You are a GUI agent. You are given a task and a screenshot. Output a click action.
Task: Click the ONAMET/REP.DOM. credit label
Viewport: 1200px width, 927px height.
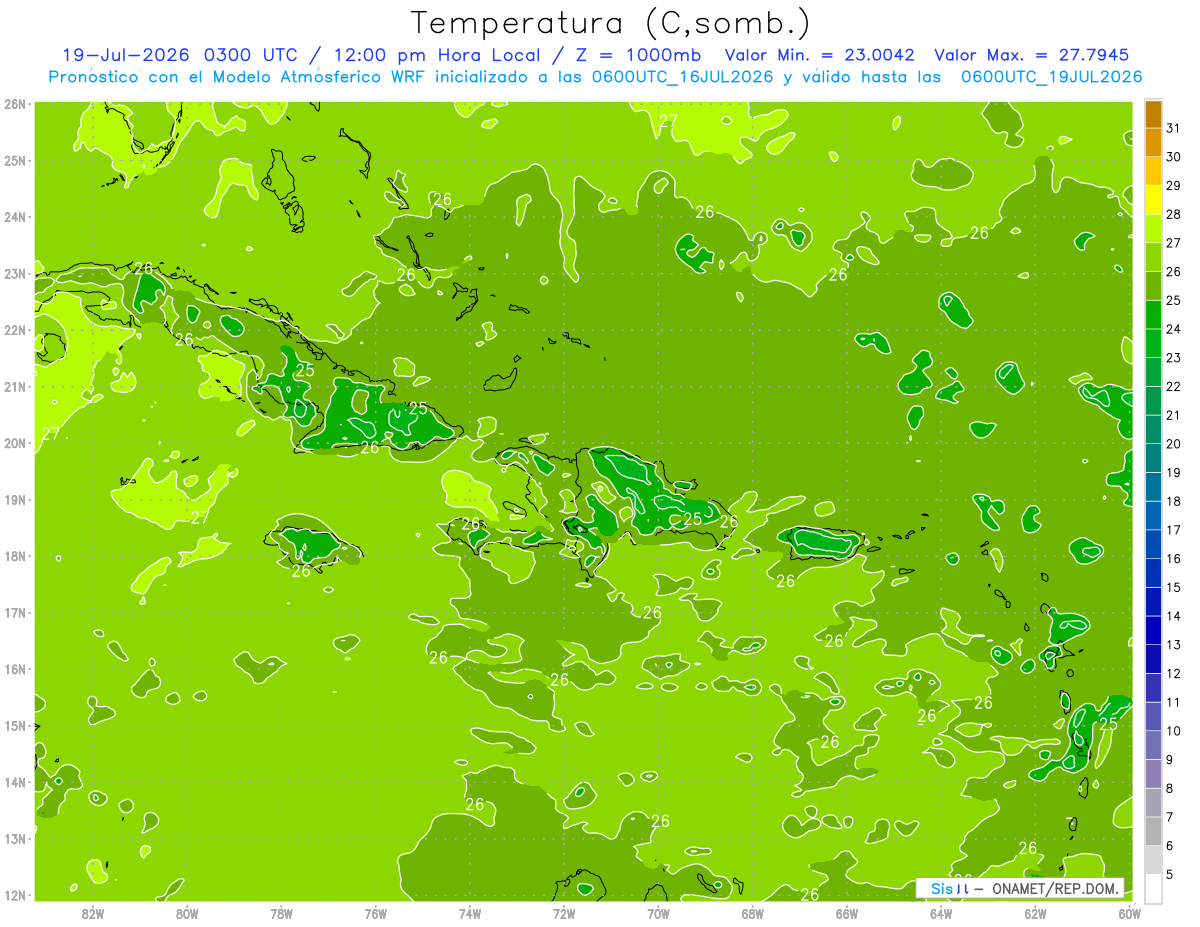click(x=1056, y=889)
